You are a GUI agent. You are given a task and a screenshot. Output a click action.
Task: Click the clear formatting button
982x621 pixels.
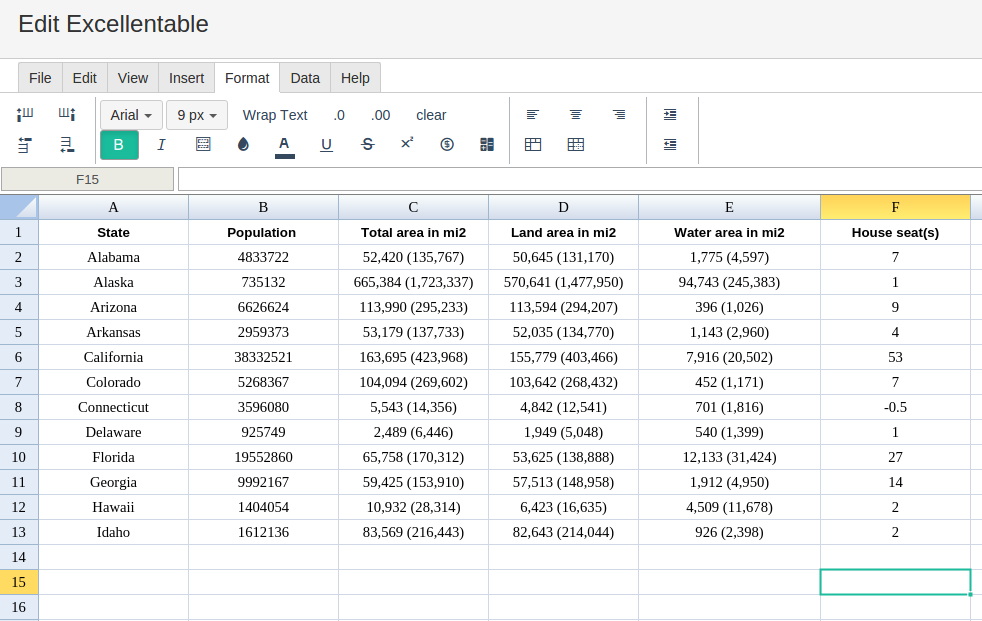click(x=431, y=115)
